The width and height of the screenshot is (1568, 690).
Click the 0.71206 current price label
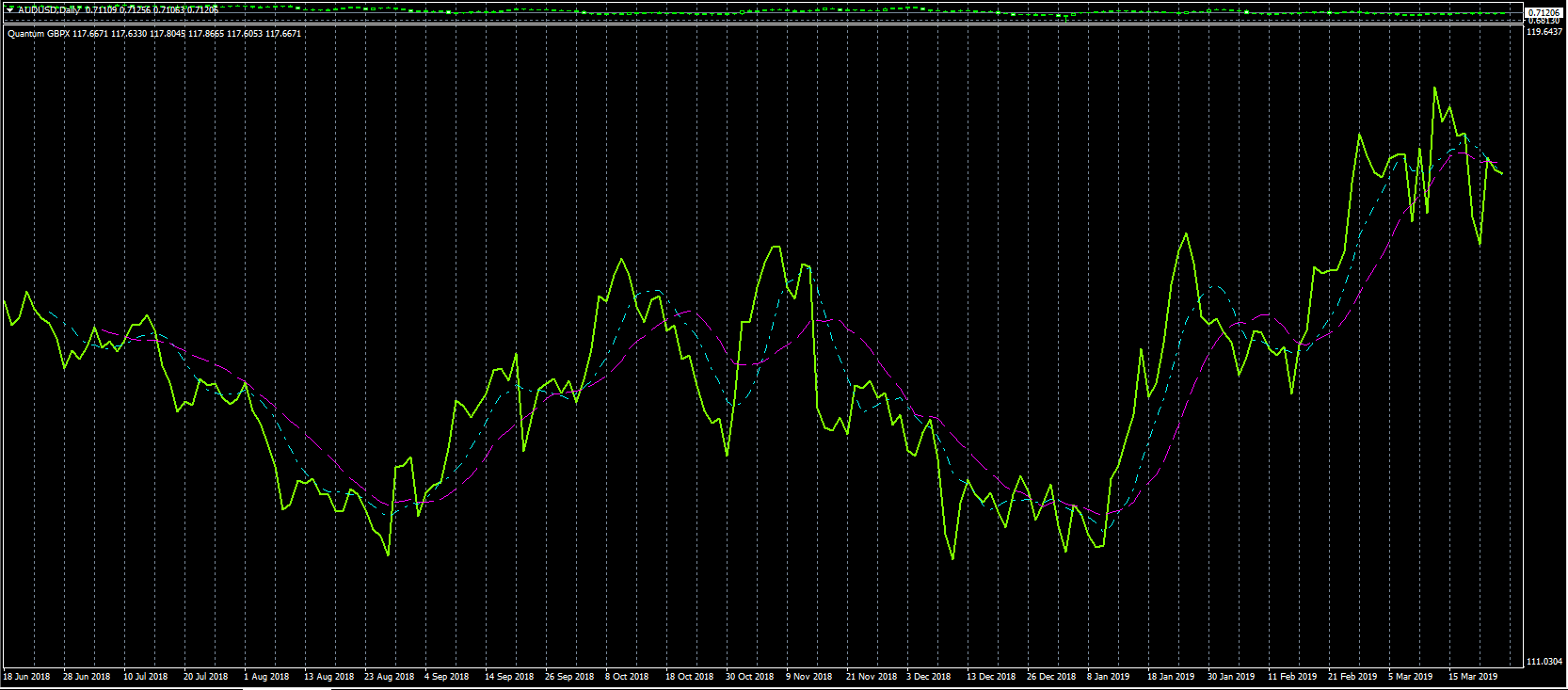(x=1544, y=13)
